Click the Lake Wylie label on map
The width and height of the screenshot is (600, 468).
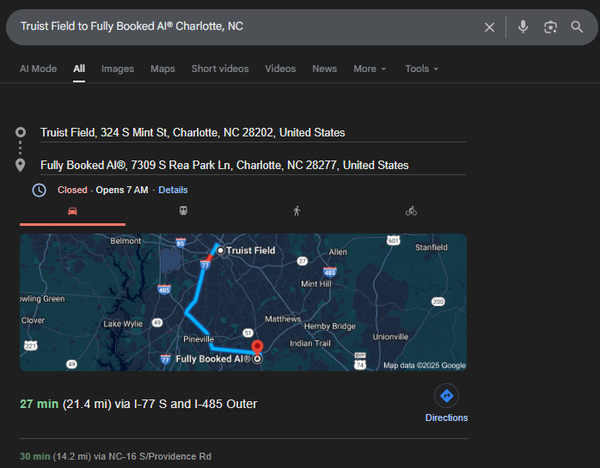click(123, 324)
